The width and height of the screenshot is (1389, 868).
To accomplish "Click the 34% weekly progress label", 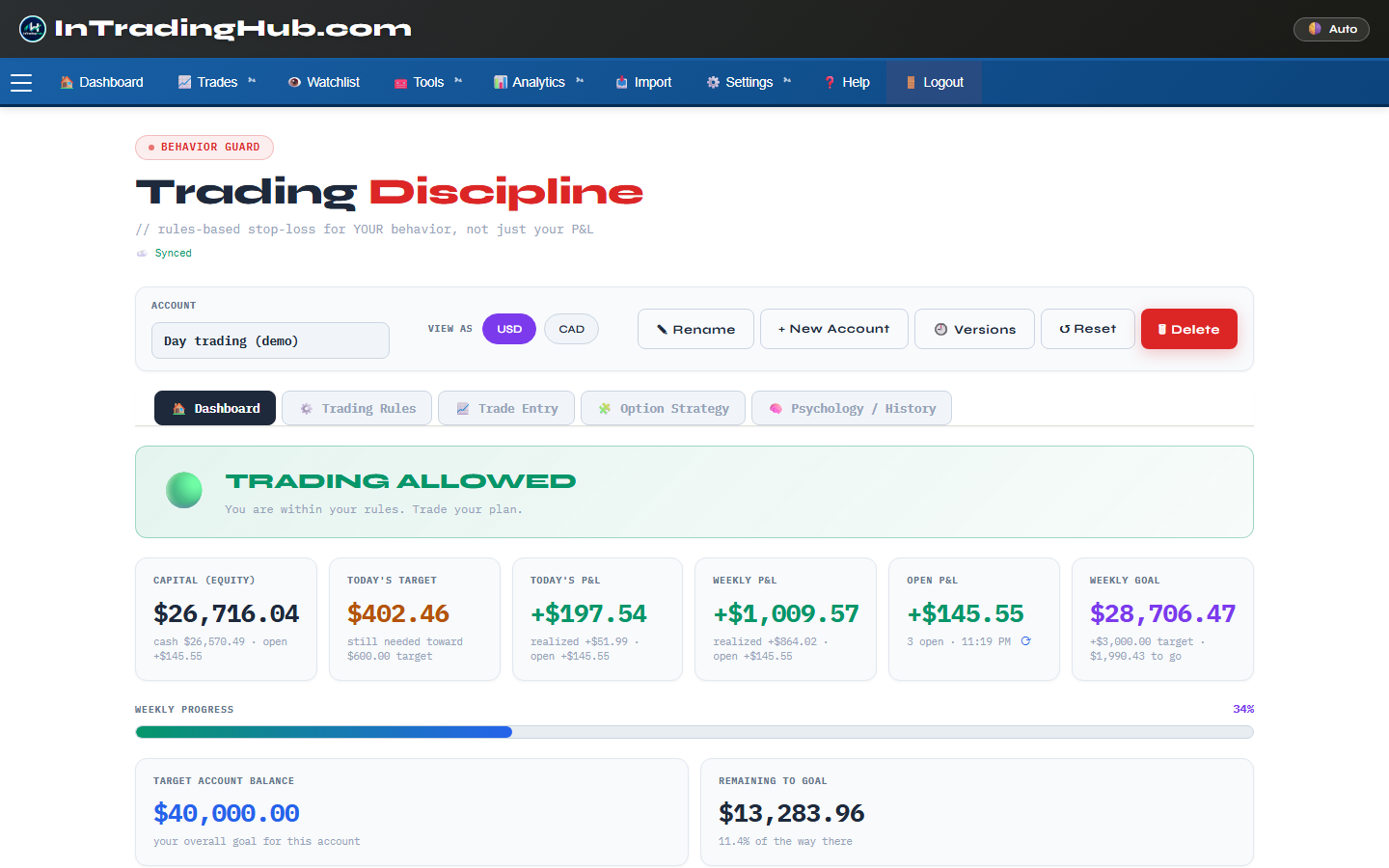I will [x=1243, y=709].
